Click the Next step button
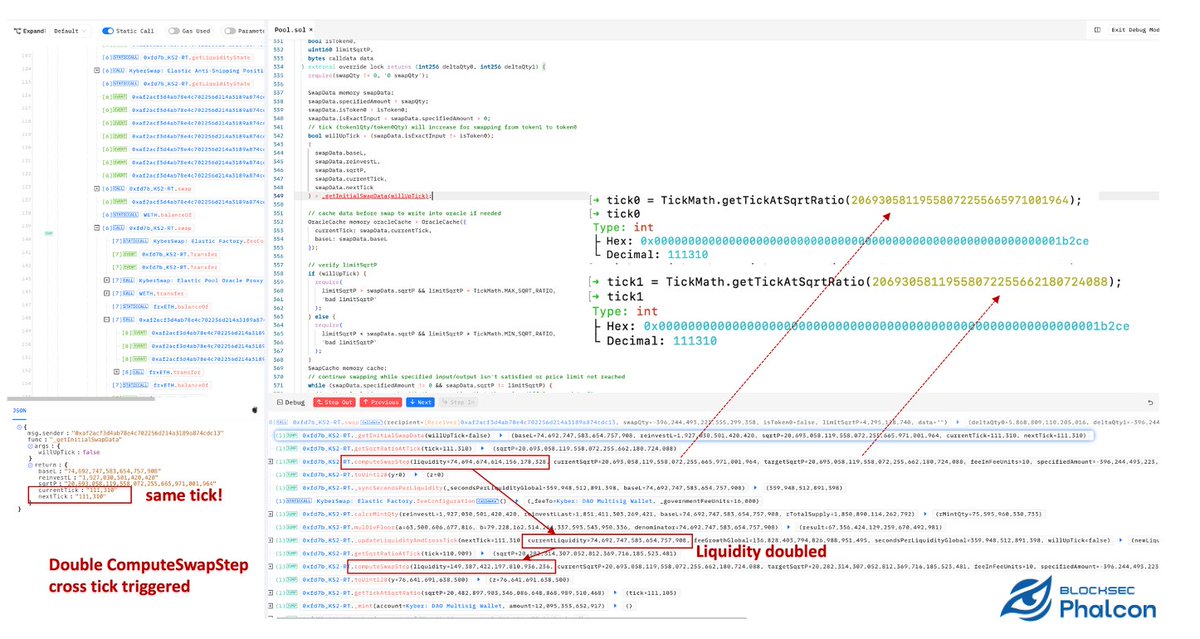The height and width of the screenshot is (639, 1200). point(420,402)
